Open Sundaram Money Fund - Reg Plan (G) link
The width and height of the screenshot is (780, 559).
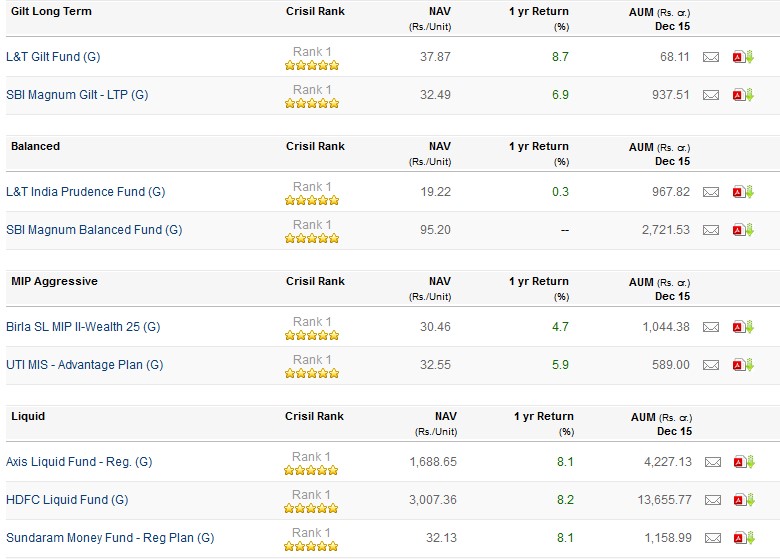tap(110, 538)
